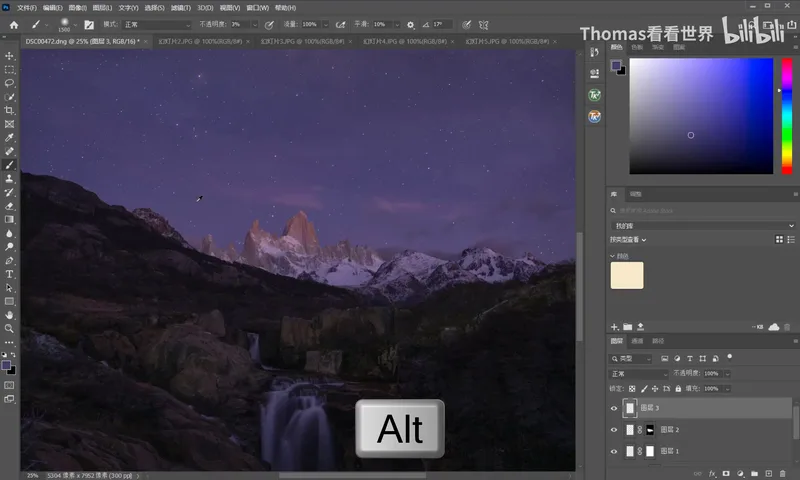The width and height of the screenshot is (800, 480).
Task: Open the layer opacity dropdown arrow
Action: click(727, 374)
